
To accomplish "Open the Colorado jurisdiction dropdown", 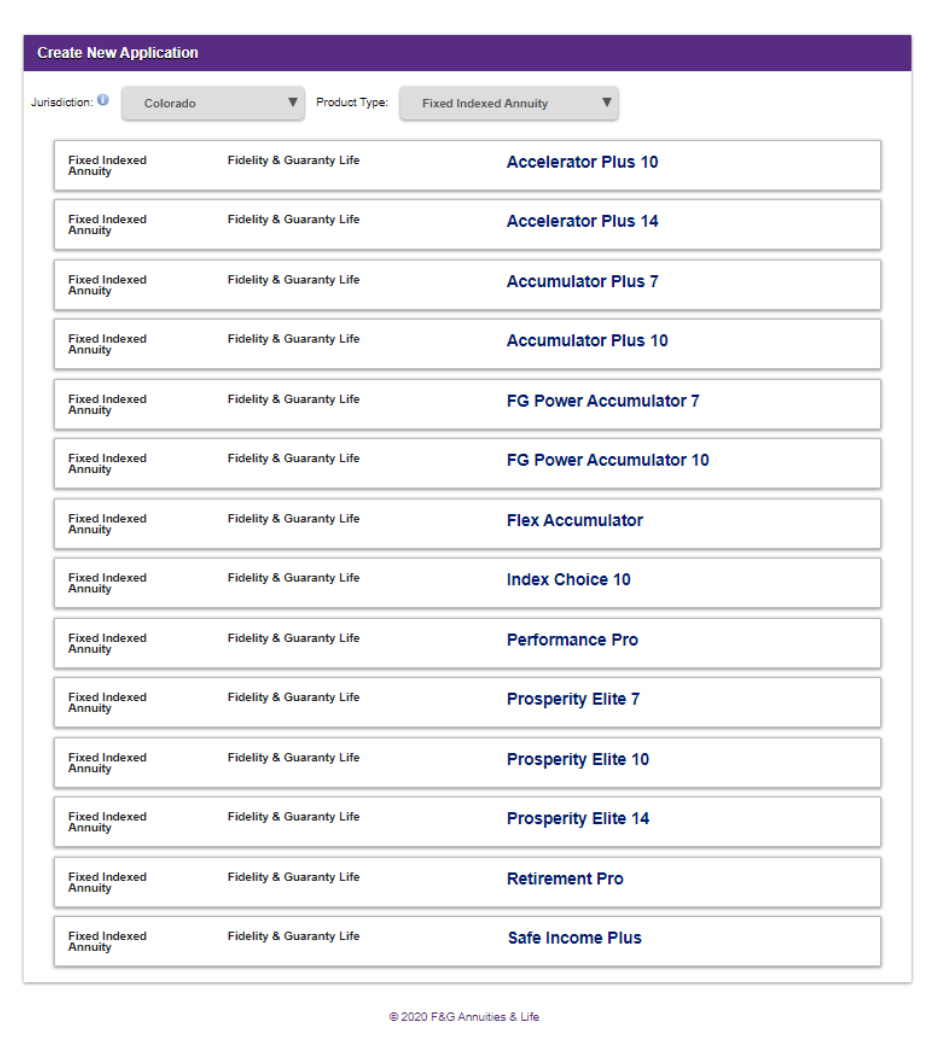I will click(213, 103).
